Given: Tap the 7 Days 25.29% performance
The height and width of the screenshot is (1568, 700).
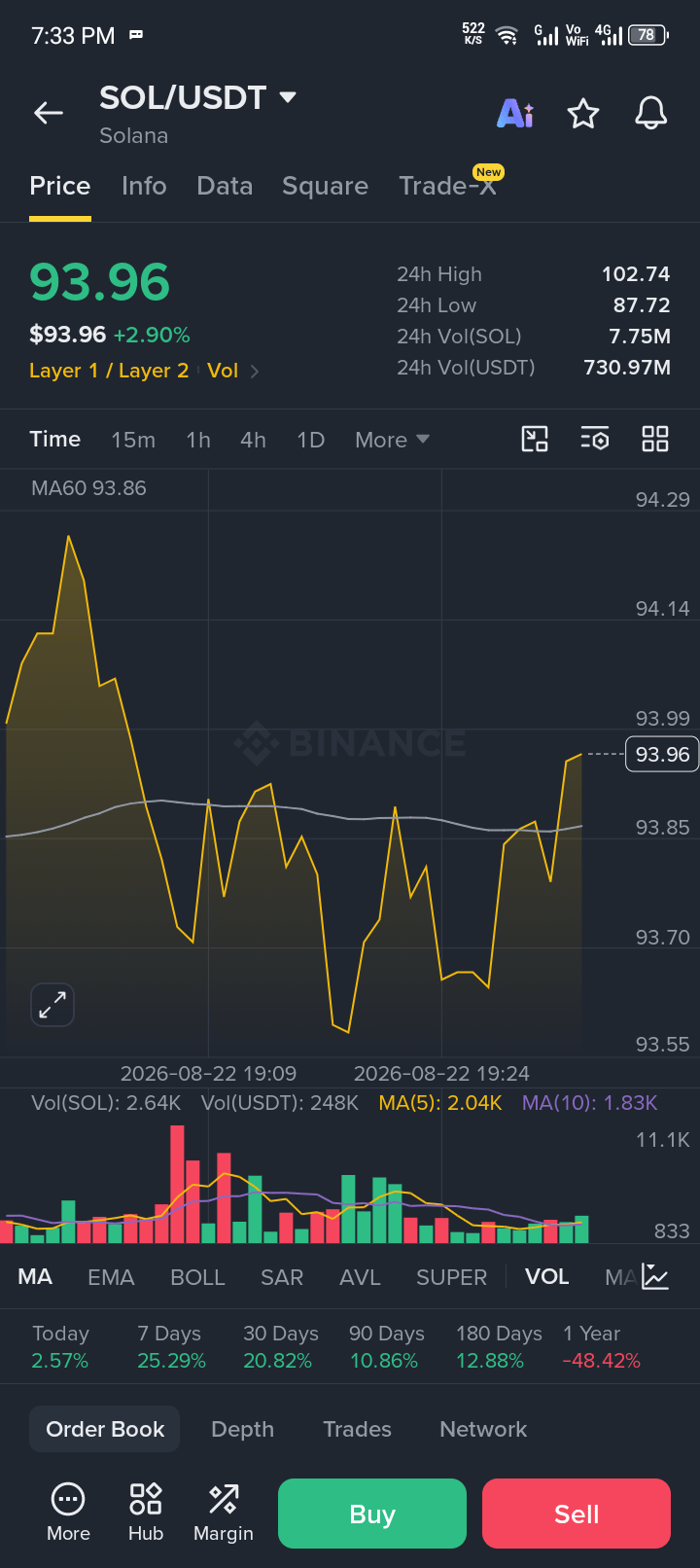Looking at the screenshot, I should pyautogui.click(x=171, y=1346).
